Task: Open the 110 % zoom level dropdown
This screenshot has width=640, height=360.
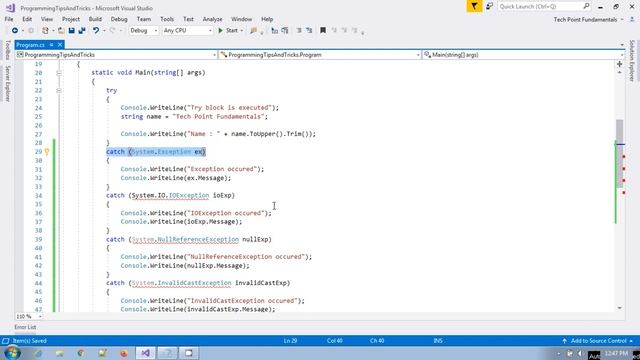Action: (x=29, y=316)
